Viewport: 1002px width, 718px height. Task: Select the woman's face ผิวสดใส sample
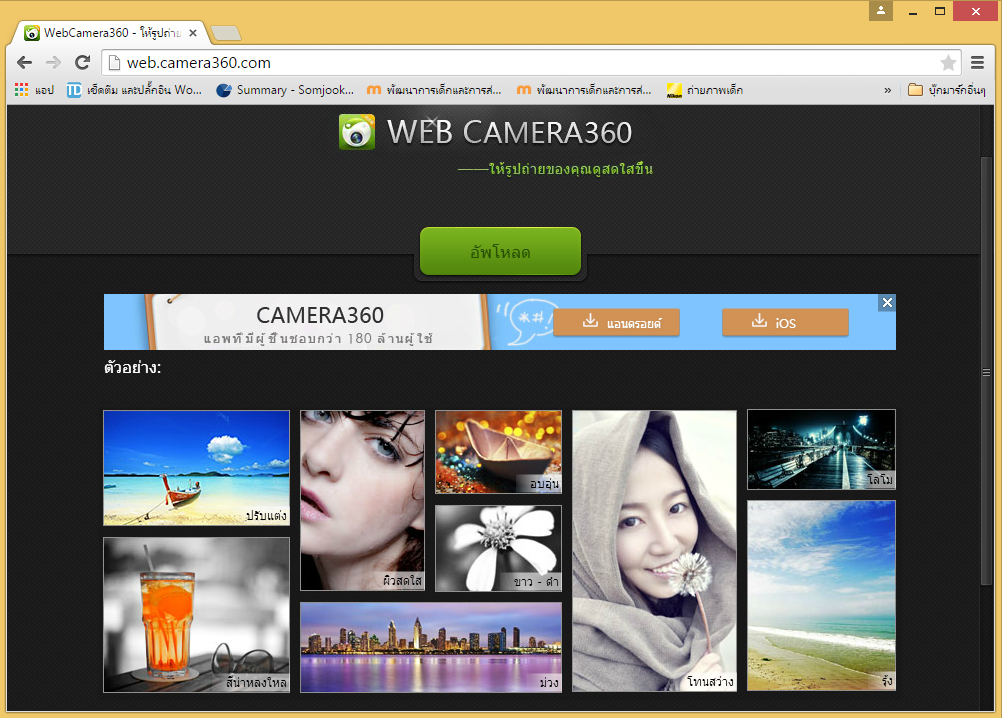(x=362, y=500)
